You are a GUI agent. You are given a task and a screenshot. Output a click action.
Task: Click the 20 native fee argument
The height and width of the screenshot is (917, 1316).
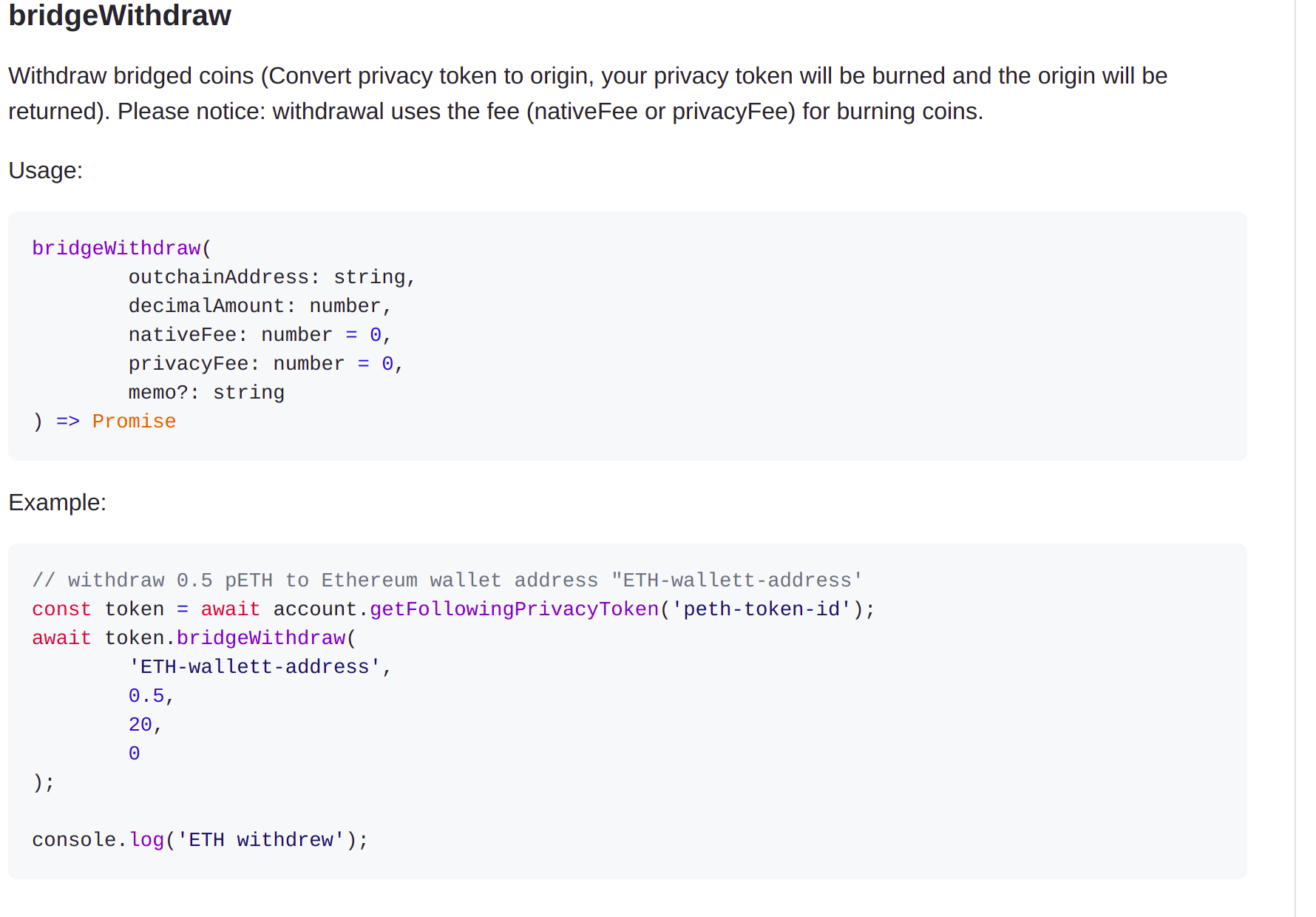[x=140, y=725]
